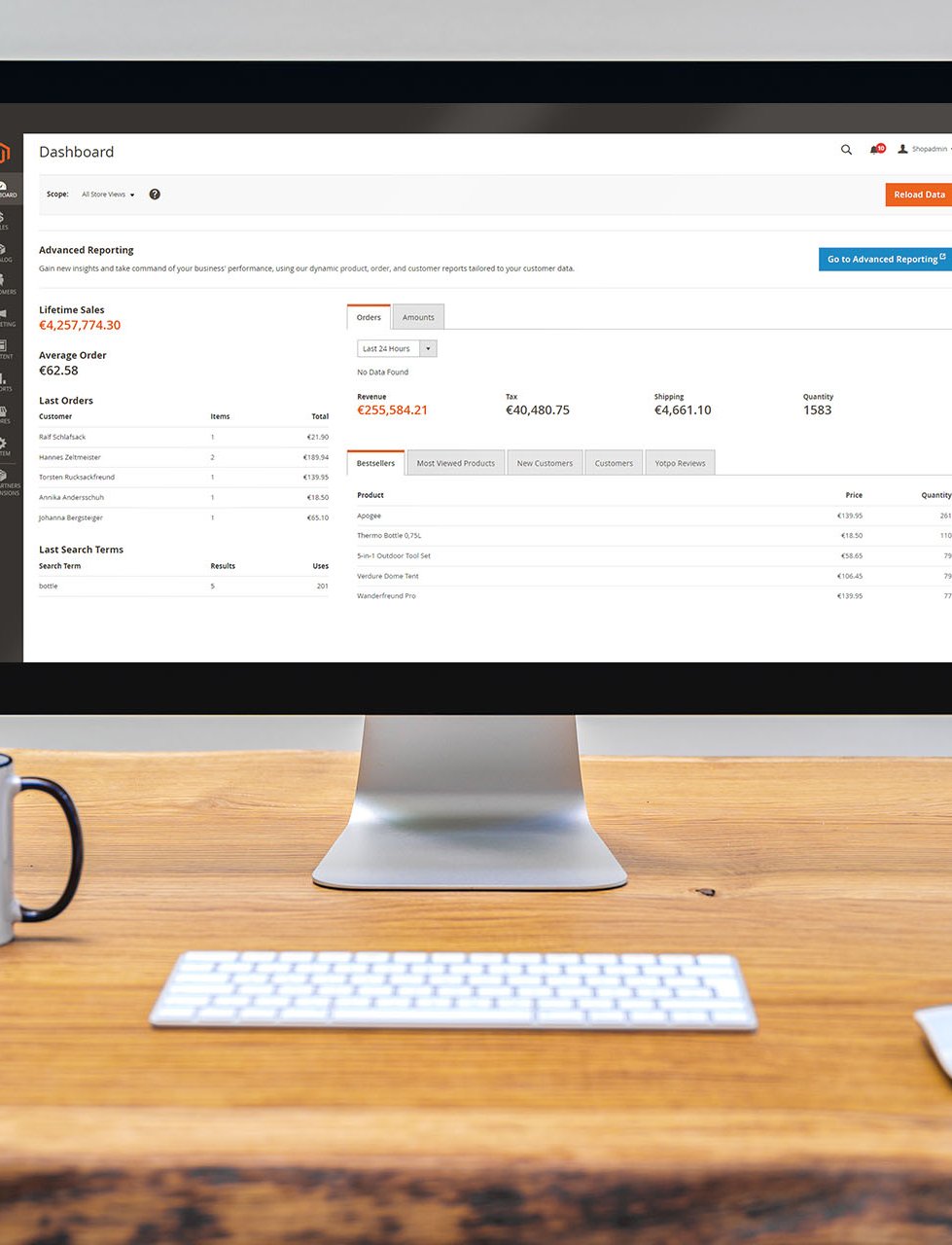Viewport: 952px width, 1245px height.
Task: Click the Tax value €40,480.75
Action: click(x=538, y=410)
